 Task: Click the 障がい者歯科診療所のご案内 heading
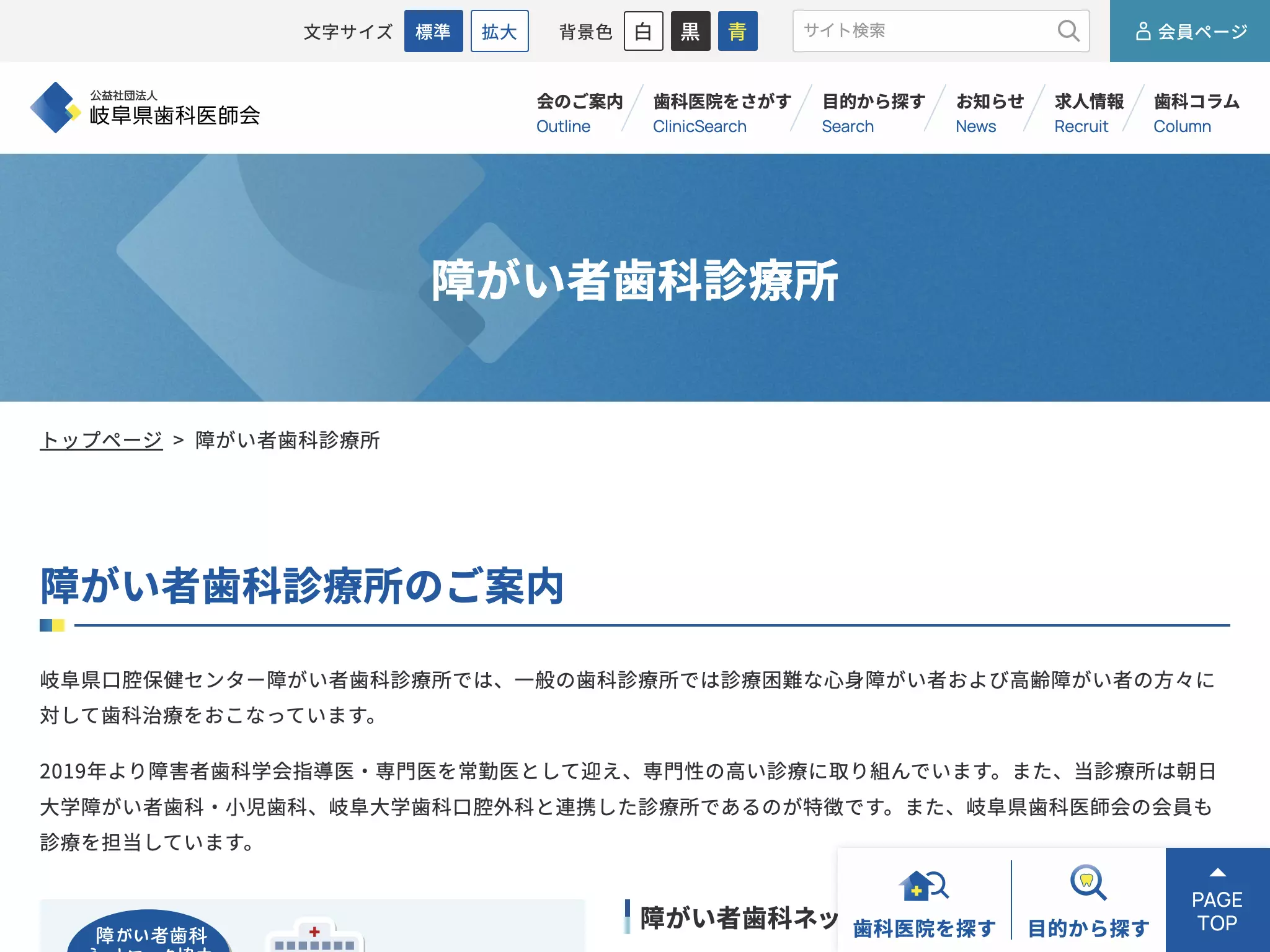[302, 586]
